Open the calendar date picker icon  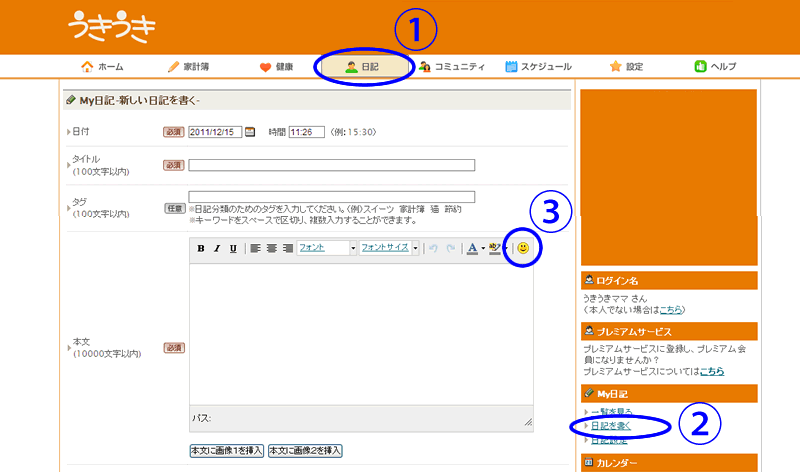coord(250,131)
